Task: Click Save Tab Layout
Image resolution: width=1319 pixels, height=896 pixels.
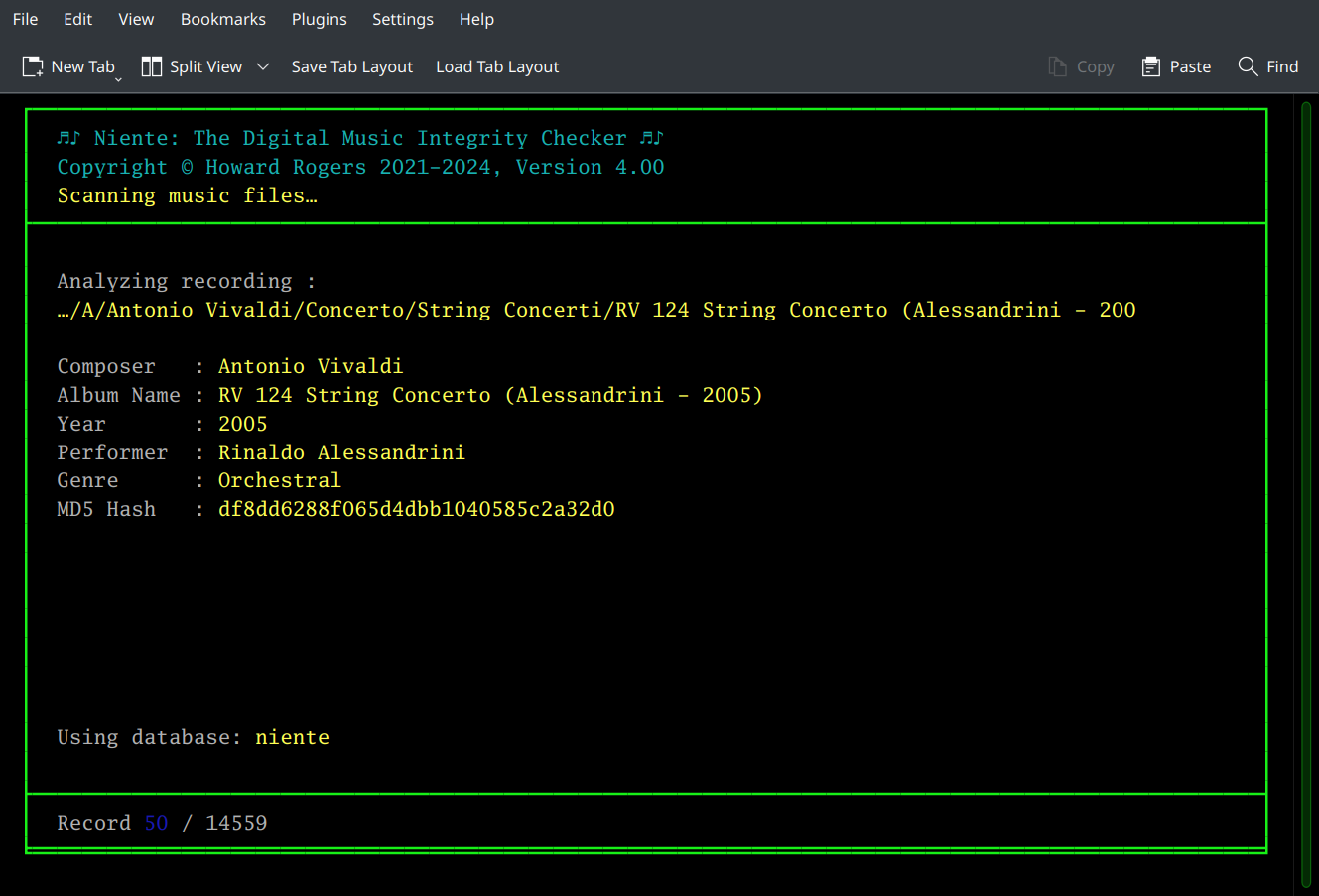Action: (351, 66)
